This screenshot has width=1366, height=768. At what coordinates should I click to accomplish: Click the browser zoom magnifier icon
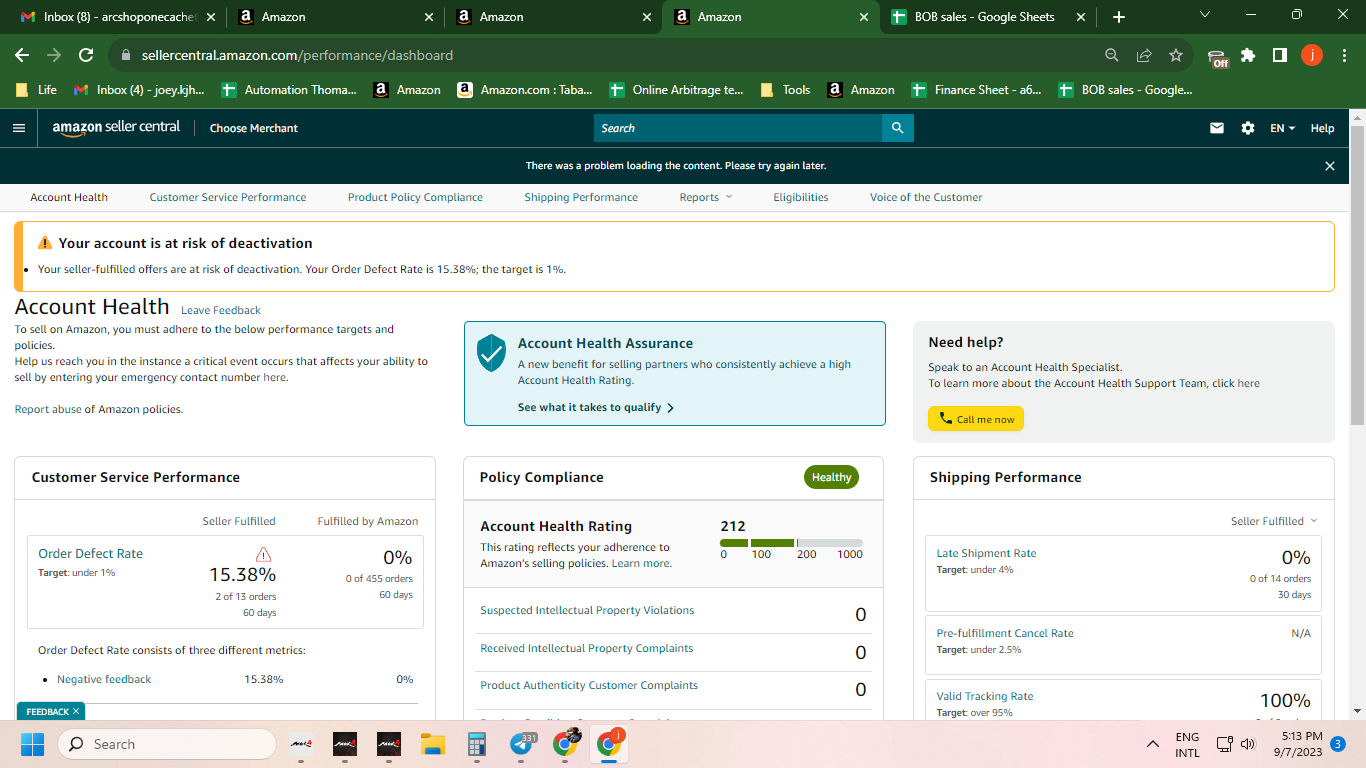[1112, 55]
